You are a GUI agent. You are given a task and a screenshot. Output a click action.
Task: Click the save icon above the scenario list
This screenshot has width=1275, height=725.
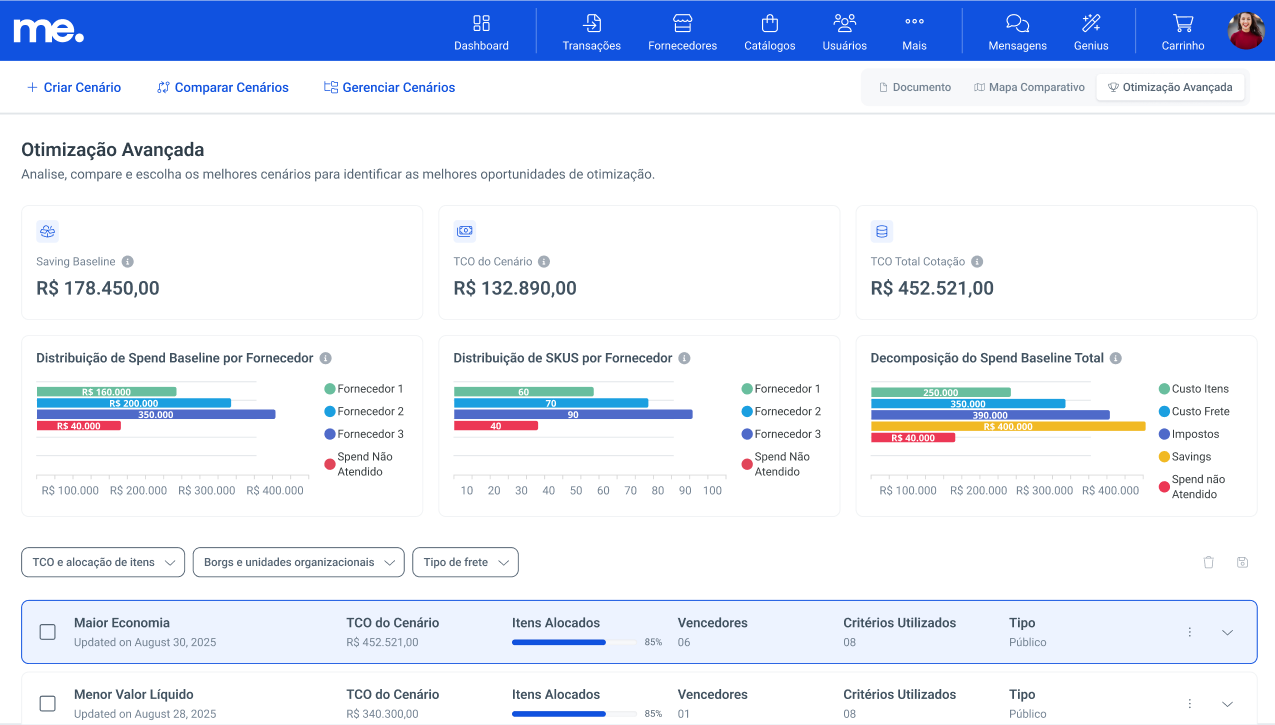point(1242,562)
